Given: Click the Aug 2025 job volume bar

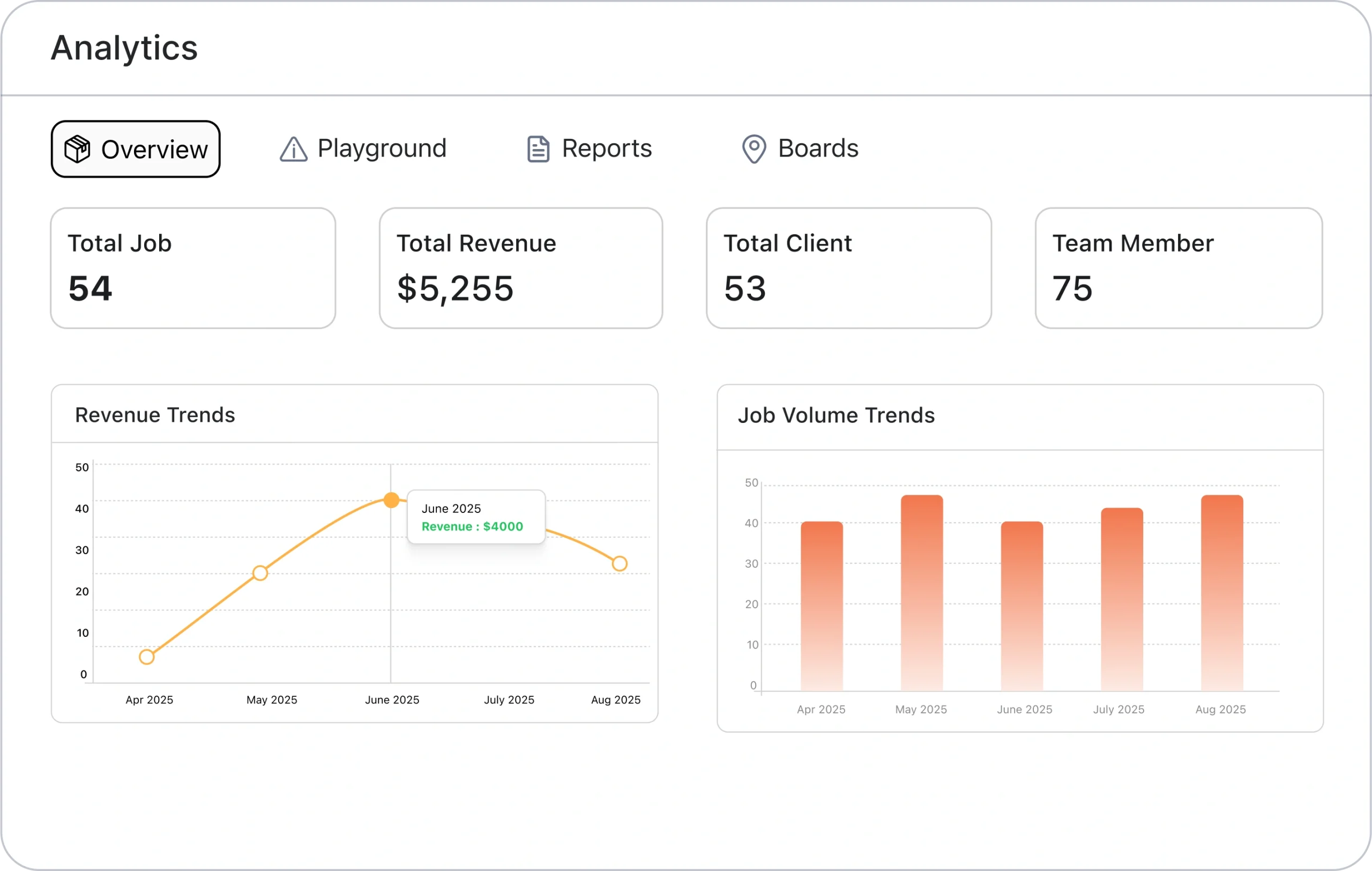Looking at the screenshot, I should 1221,592.
